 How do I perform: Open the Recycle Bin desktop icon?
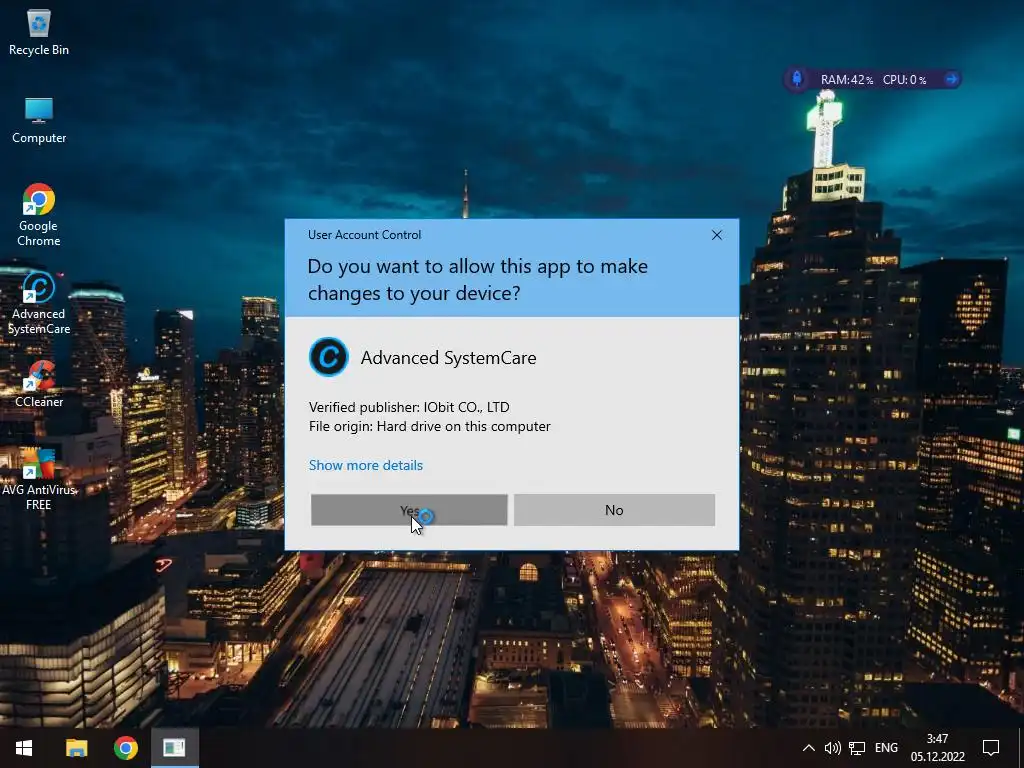click(39, 33)
